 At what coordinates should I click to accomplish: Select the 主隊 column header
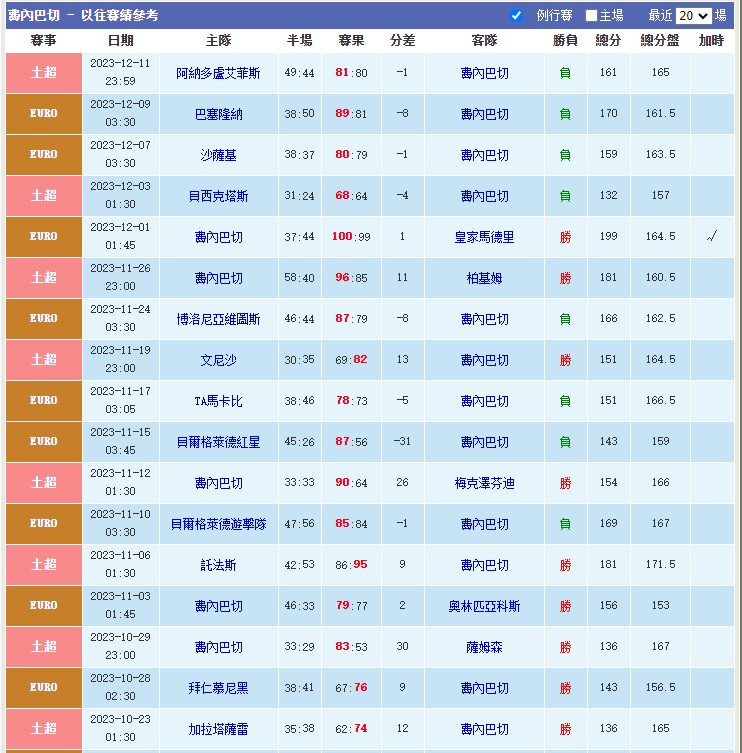point(218,40)
